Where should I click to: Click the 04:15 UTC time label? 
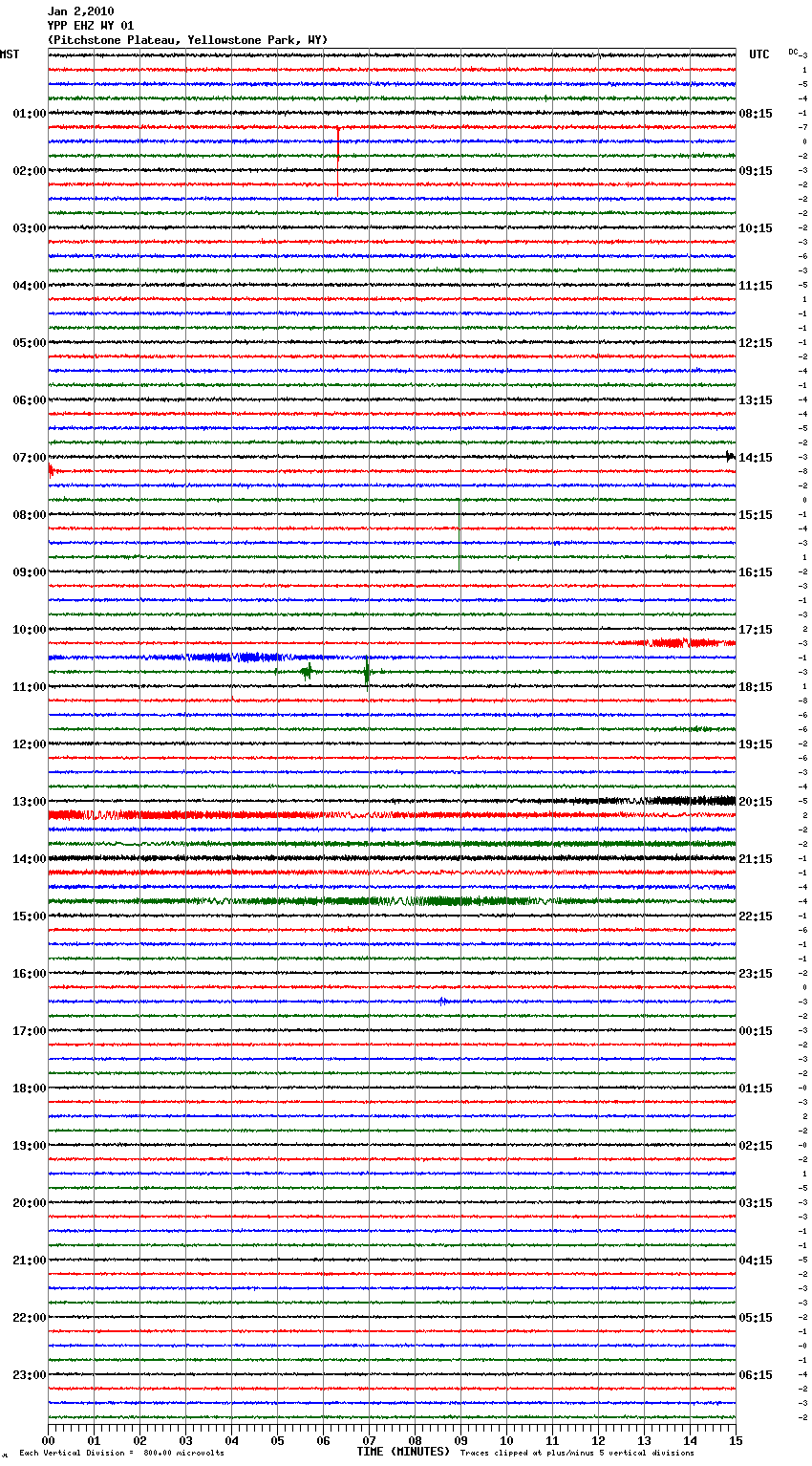(x=756, y=1261)
